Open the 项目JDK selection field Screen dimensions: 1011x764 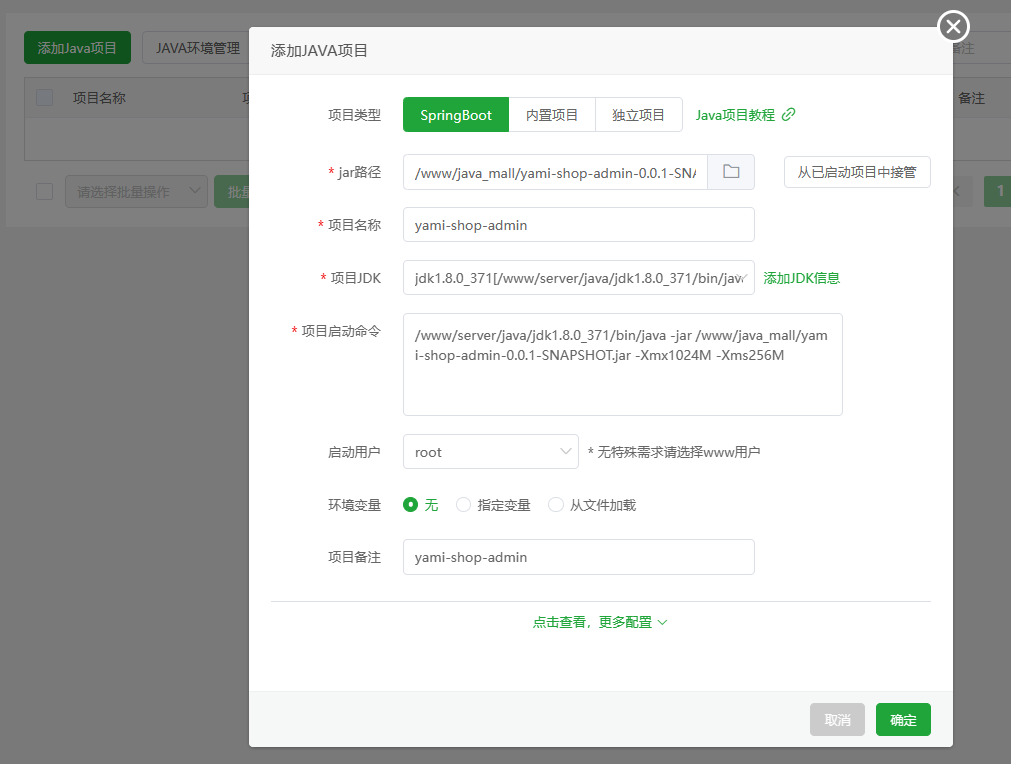point(578,277)
